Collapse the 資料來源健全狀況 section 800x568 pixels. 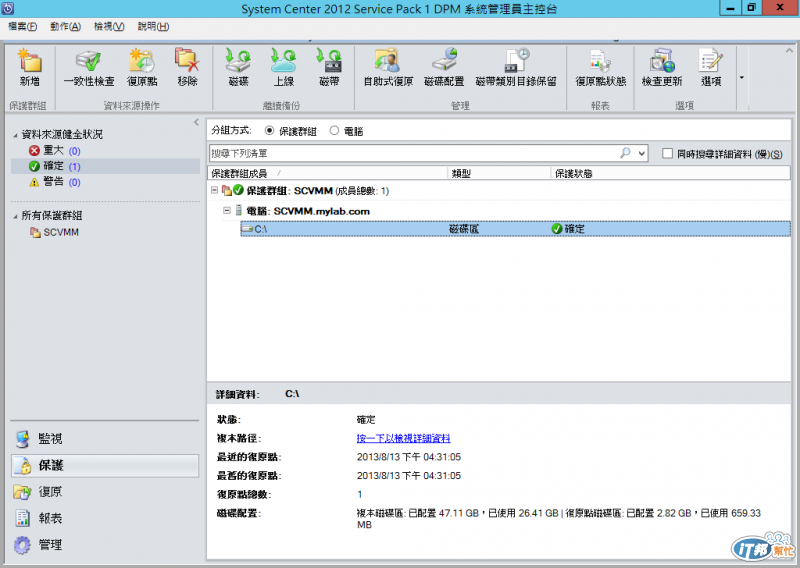pos(15,135)
